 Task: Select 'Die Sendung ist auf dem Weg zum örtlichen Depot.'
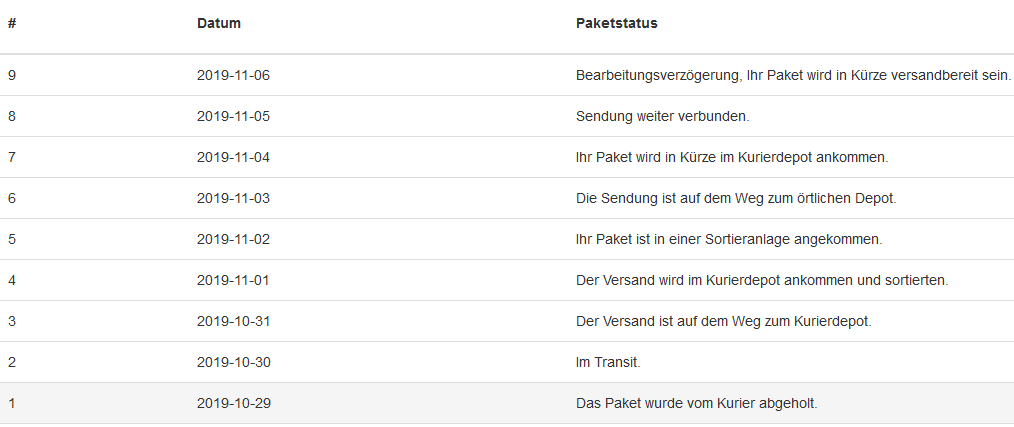click(x=736, y=199)
